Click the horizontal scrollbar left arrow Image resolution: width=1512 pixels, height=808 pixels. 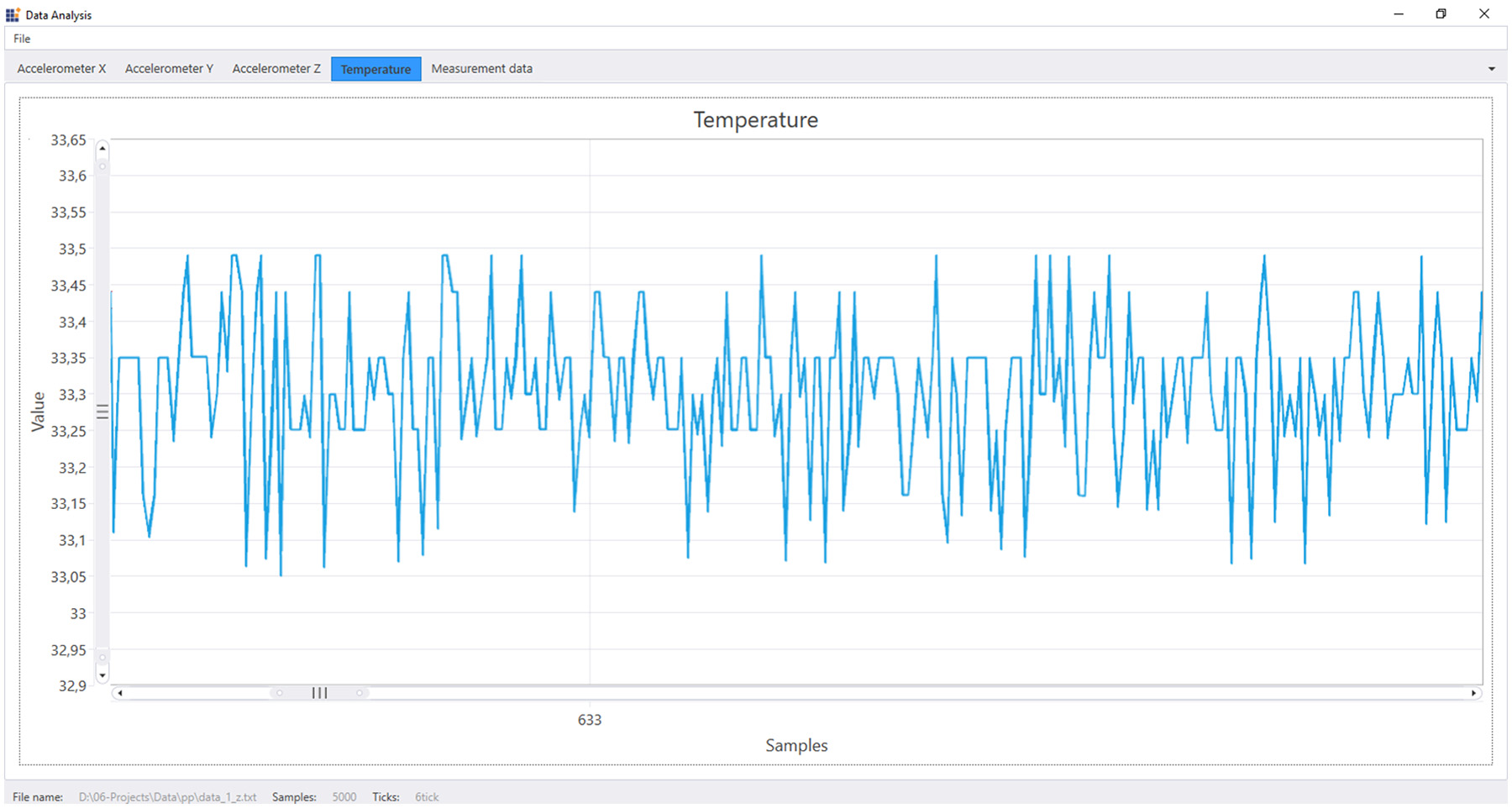[x=120, y=693]
